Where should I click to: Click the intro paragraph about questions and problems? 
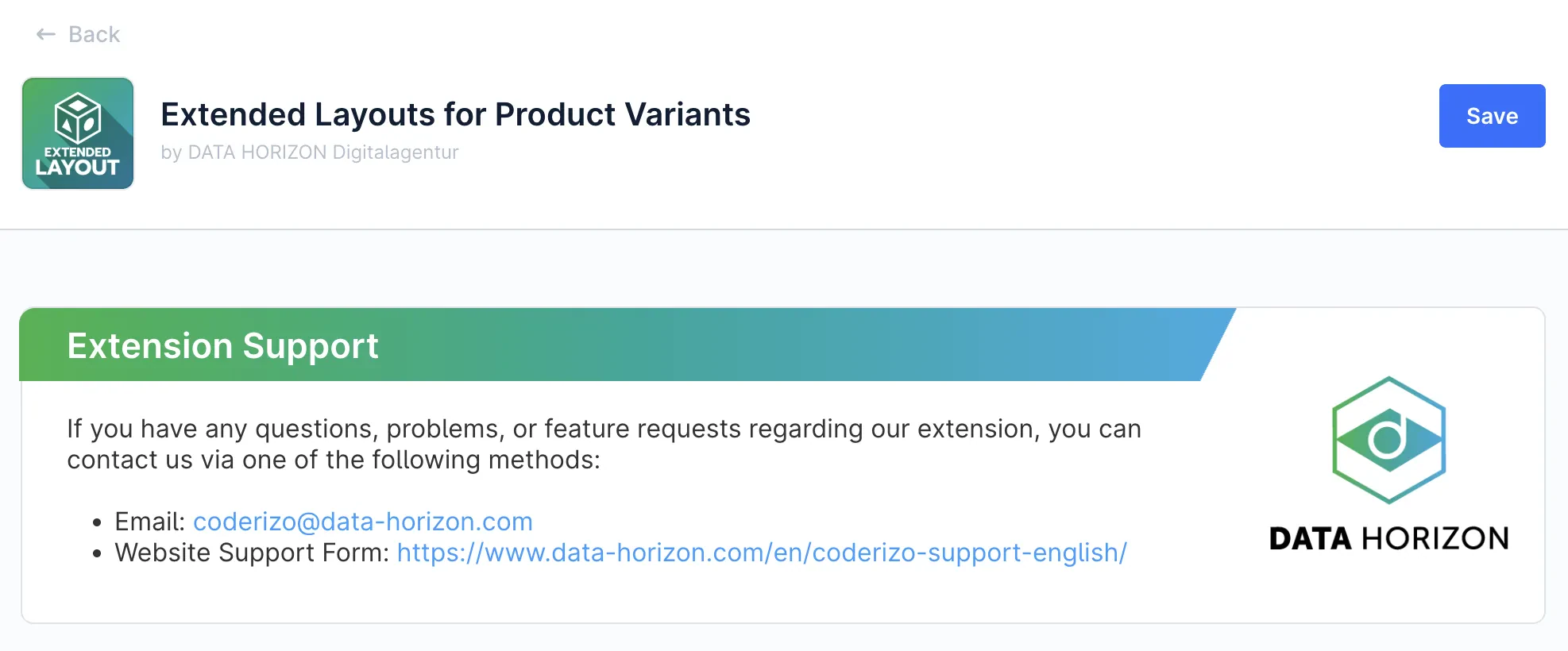[x=604, y=444]
